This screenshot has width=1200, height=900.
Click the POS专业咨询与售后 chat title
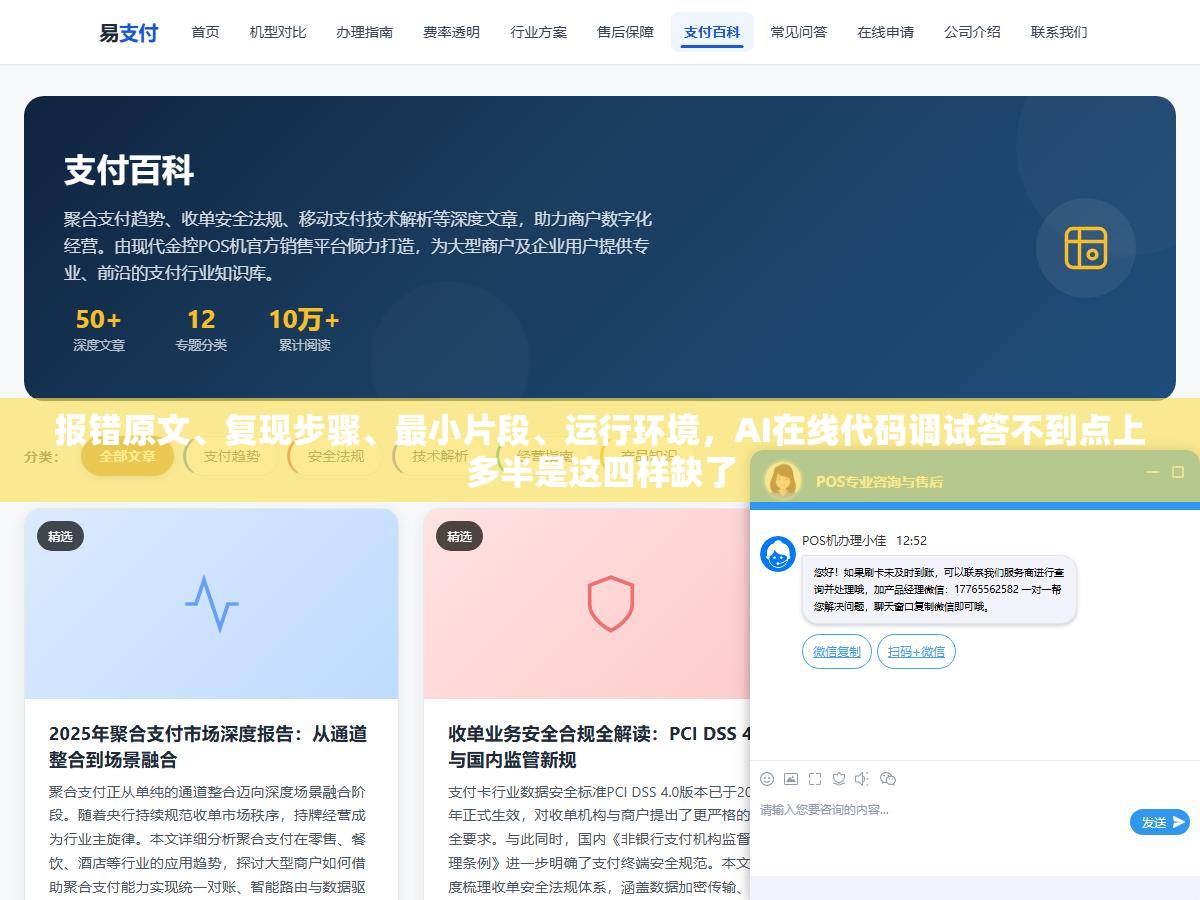(x=879, y=481)
